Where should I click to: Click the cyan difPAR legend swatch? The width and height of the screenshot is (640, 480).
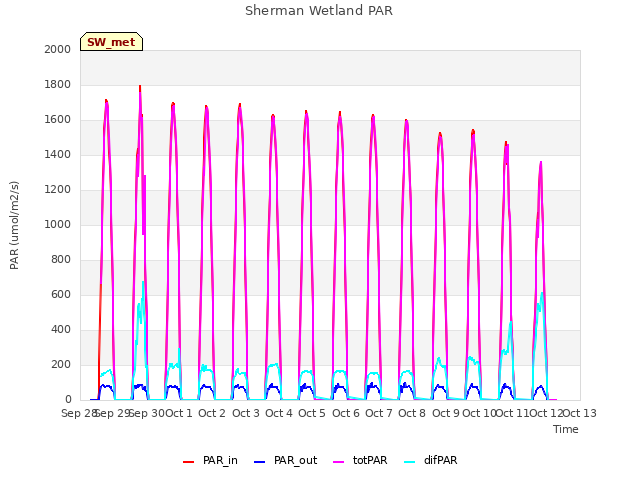click(x=409, y=462)
